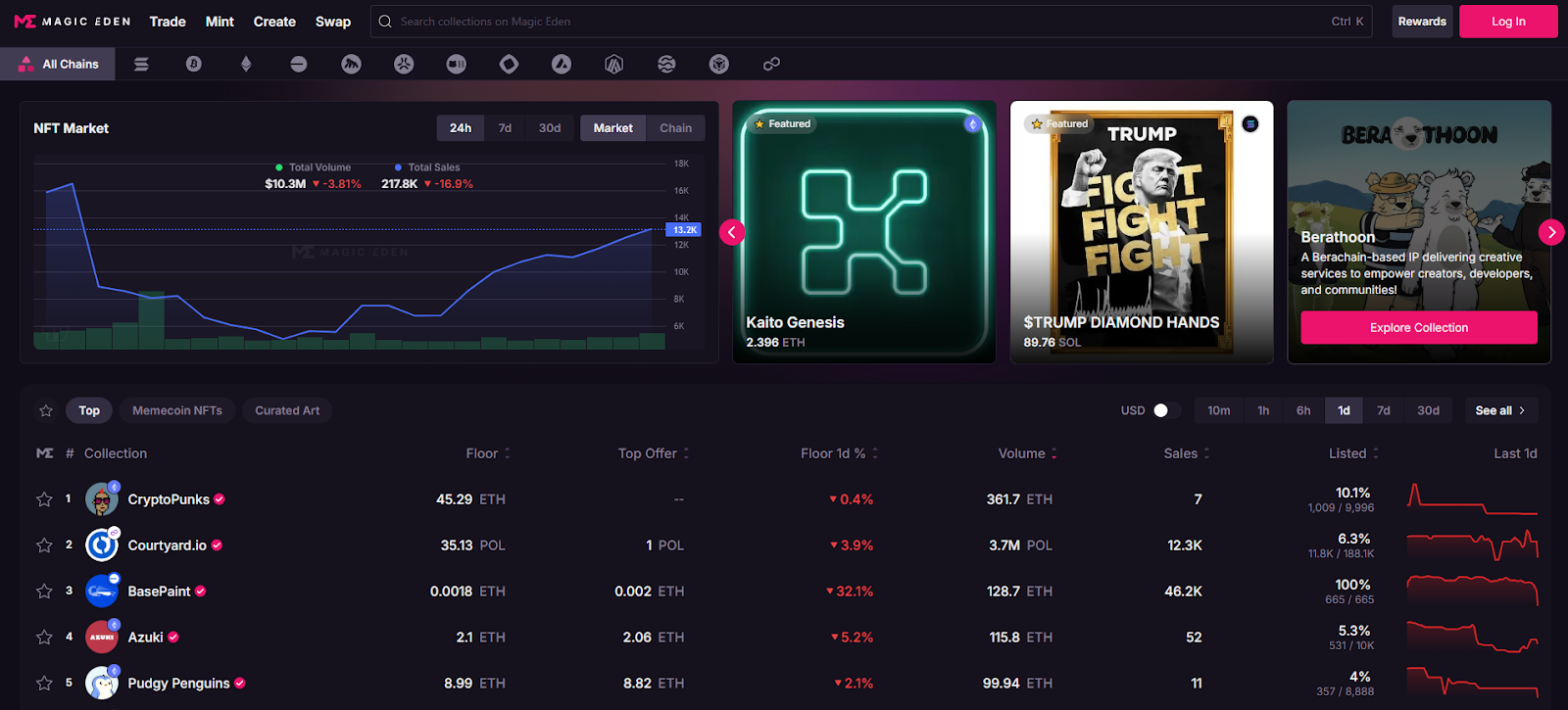
Task: Set chart range to 7d
Action: coord(505,128)
